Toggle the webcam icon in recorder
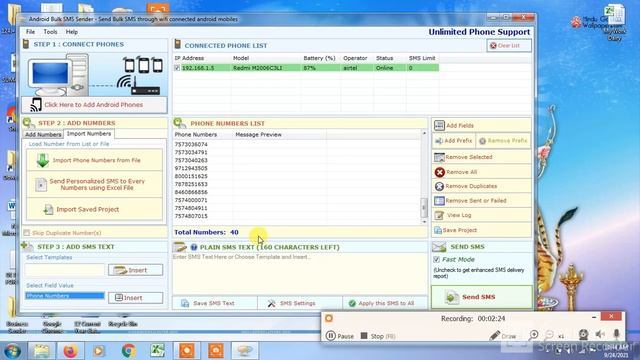This screenshot has height=360, width=640. 583,335
